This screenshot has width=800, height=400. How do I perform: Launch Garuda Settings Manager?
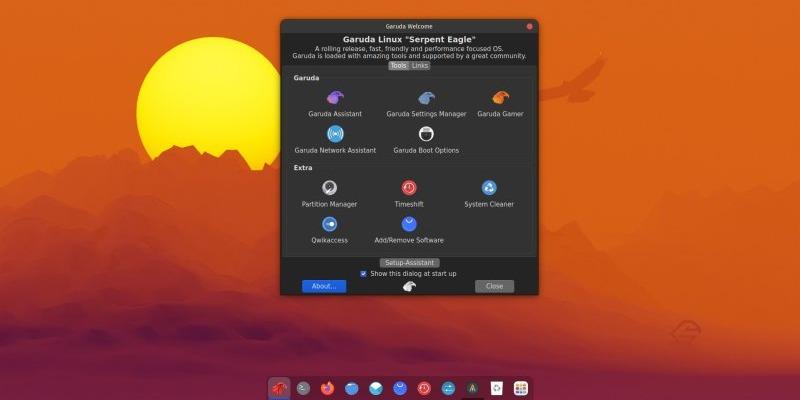click(x=426, y=99)
